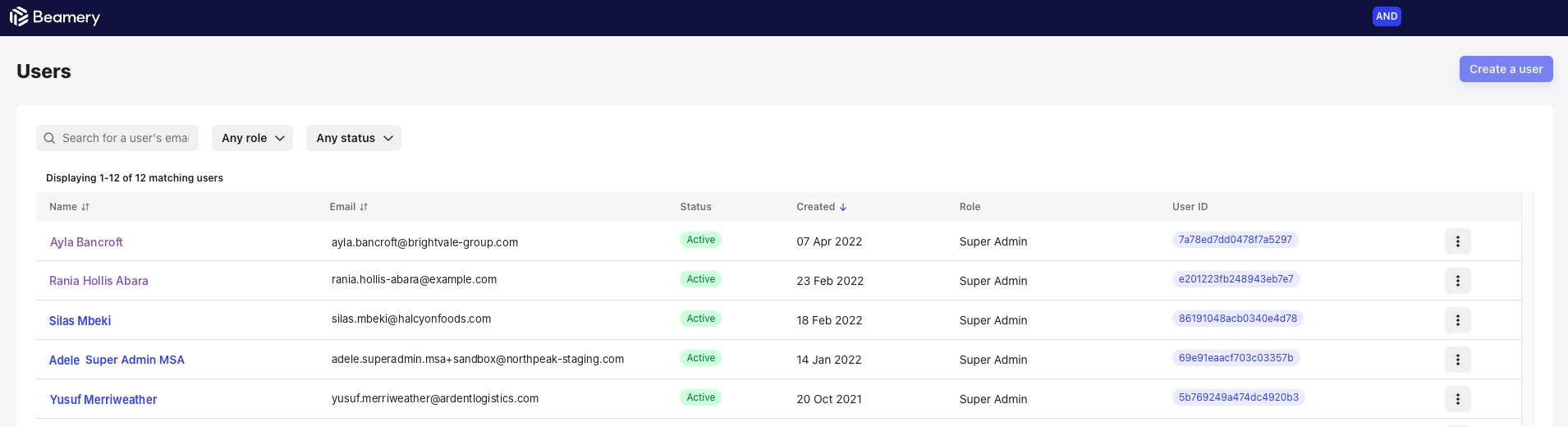Open actions menu for Adele Super Admin MSA

coord(1458,360)
